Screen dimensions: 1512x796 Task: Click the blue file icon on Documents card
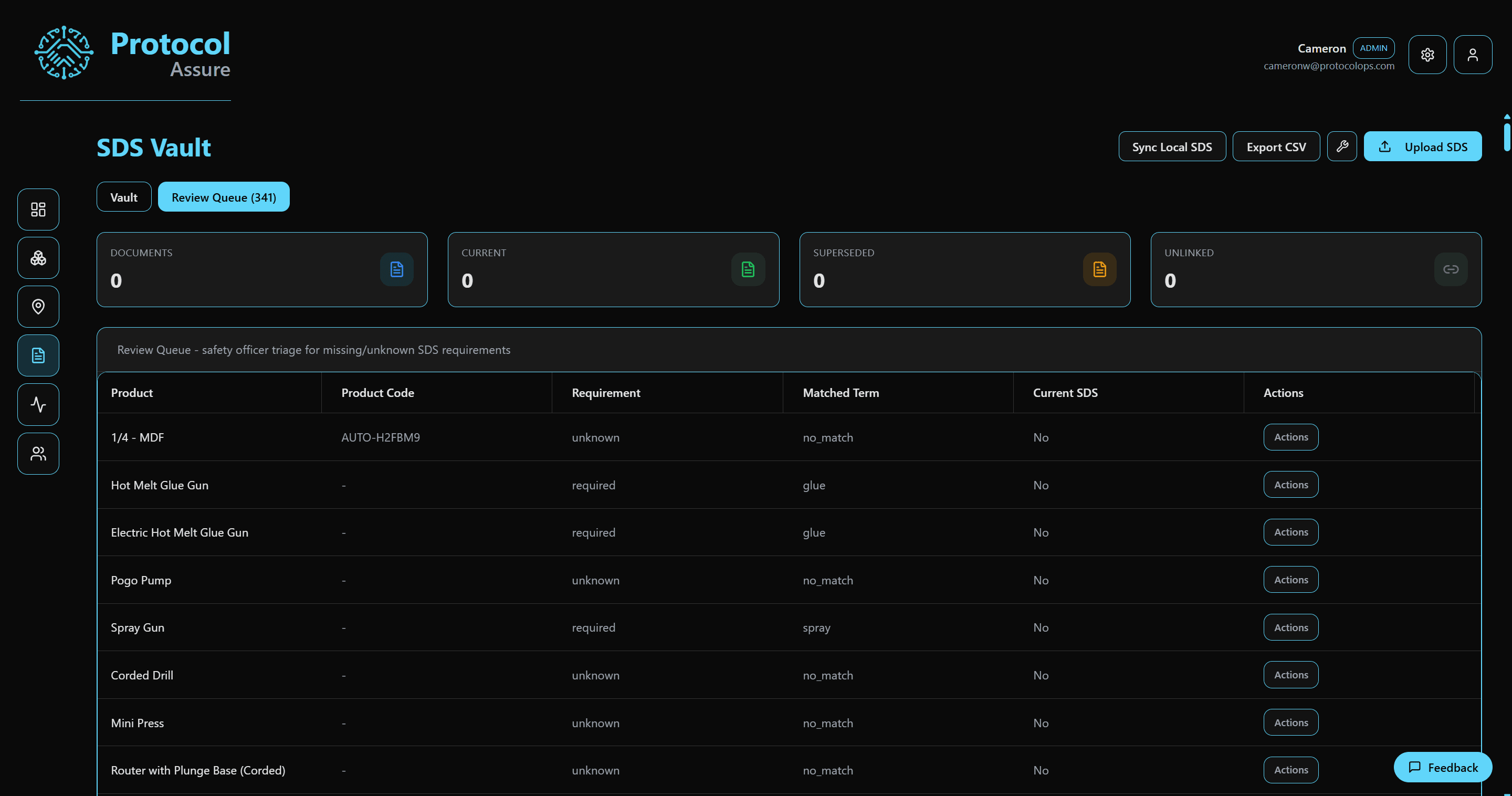[397, 269]
